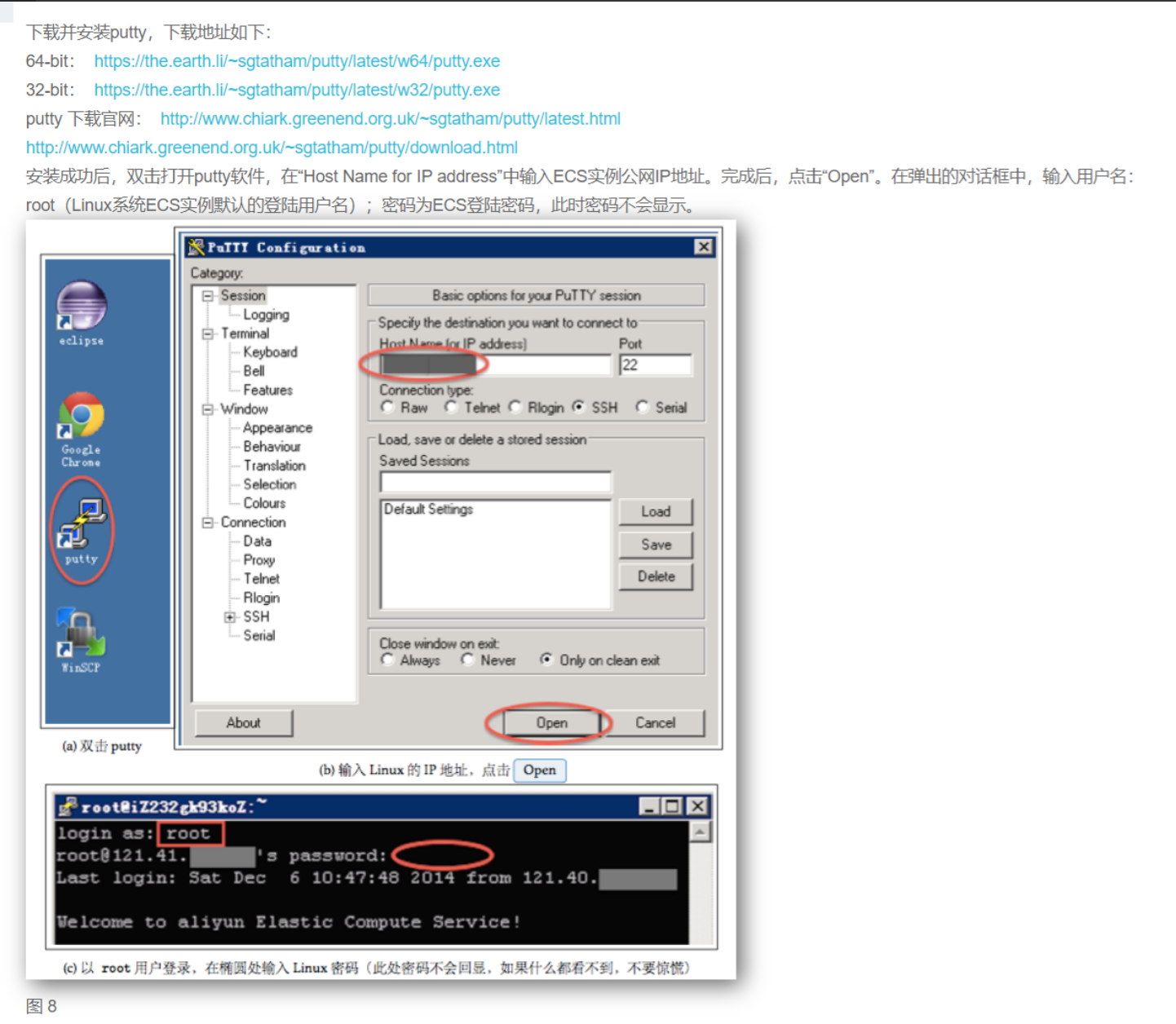The image size is (1176, 1024).
Task: Collapse the Connection tree node
Action: (208, 522)
